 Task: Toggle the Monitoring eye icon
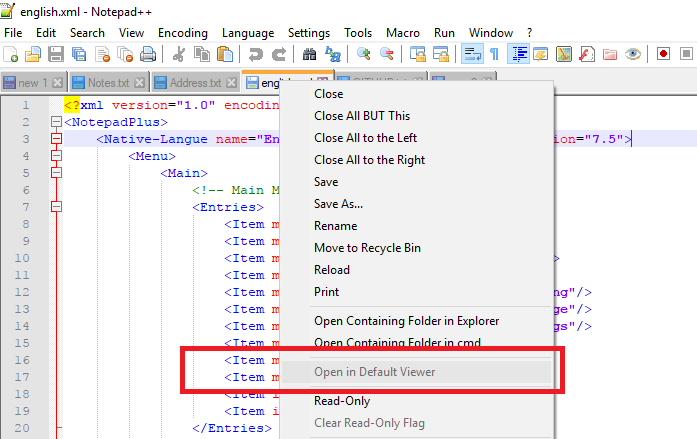pyautogui.click(x=633, y=54)
